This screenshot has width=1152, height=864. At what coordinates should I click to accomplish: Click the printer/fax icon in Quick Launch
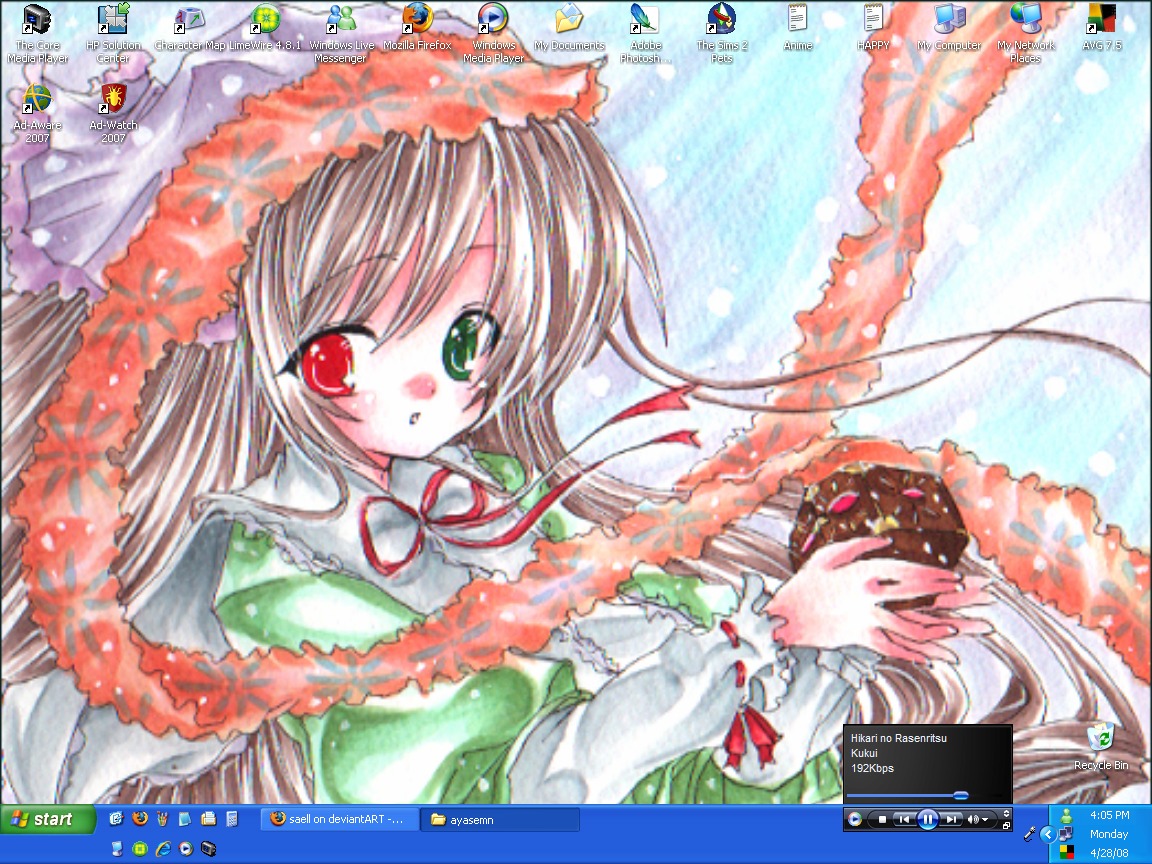click(x=209, y=818)
